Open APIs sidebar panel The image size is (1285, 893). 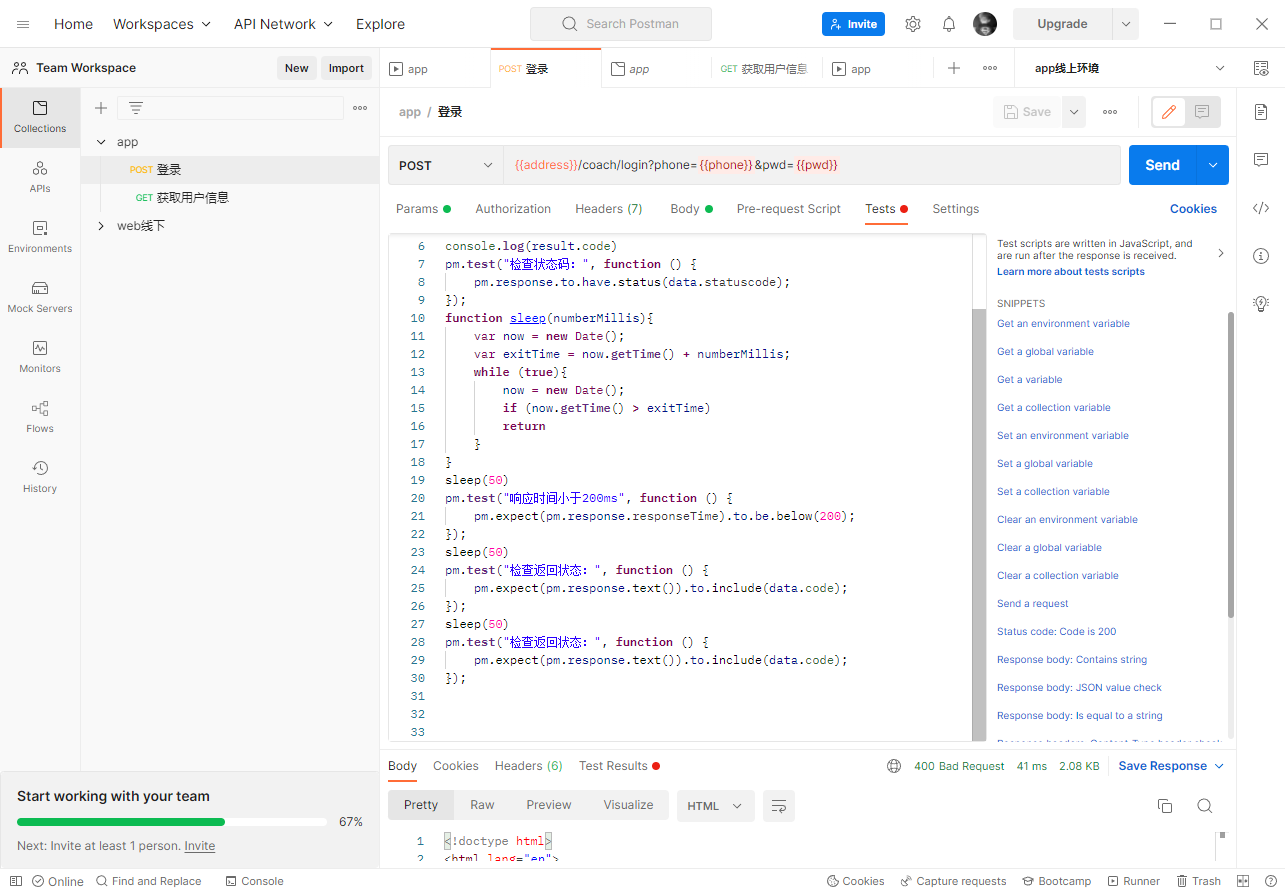(x=40, y=177)
